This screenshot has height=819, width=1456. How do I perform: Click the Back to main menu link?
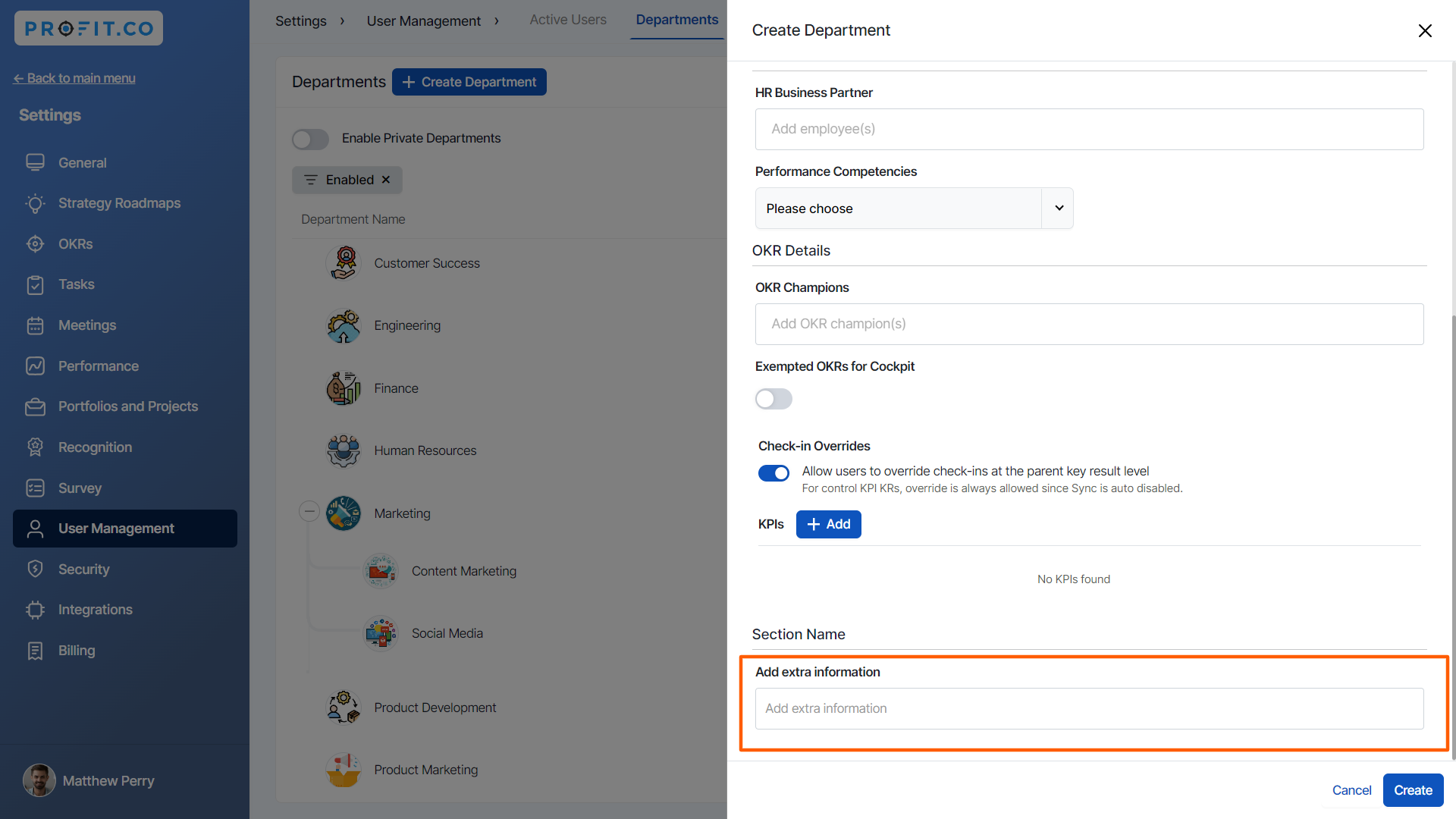tap(74, 78)
